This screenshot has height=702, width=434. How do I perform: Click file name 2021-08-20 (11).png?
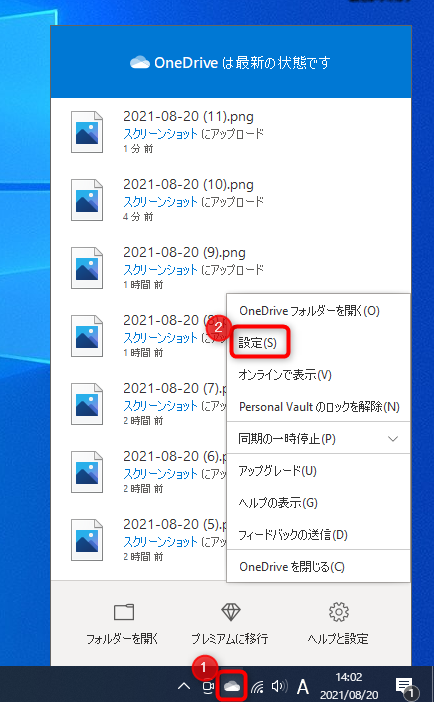click(188, 117)
